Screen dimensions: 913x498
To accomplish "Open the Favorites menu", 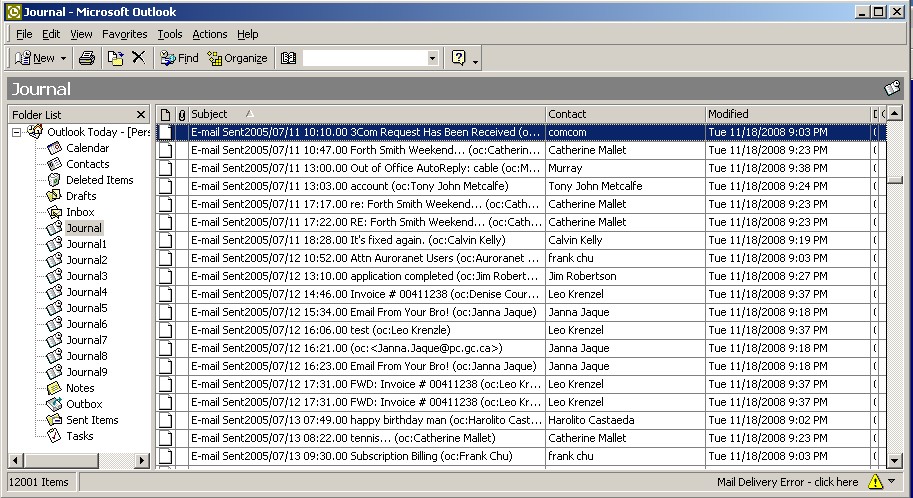I will click(124, 34).
